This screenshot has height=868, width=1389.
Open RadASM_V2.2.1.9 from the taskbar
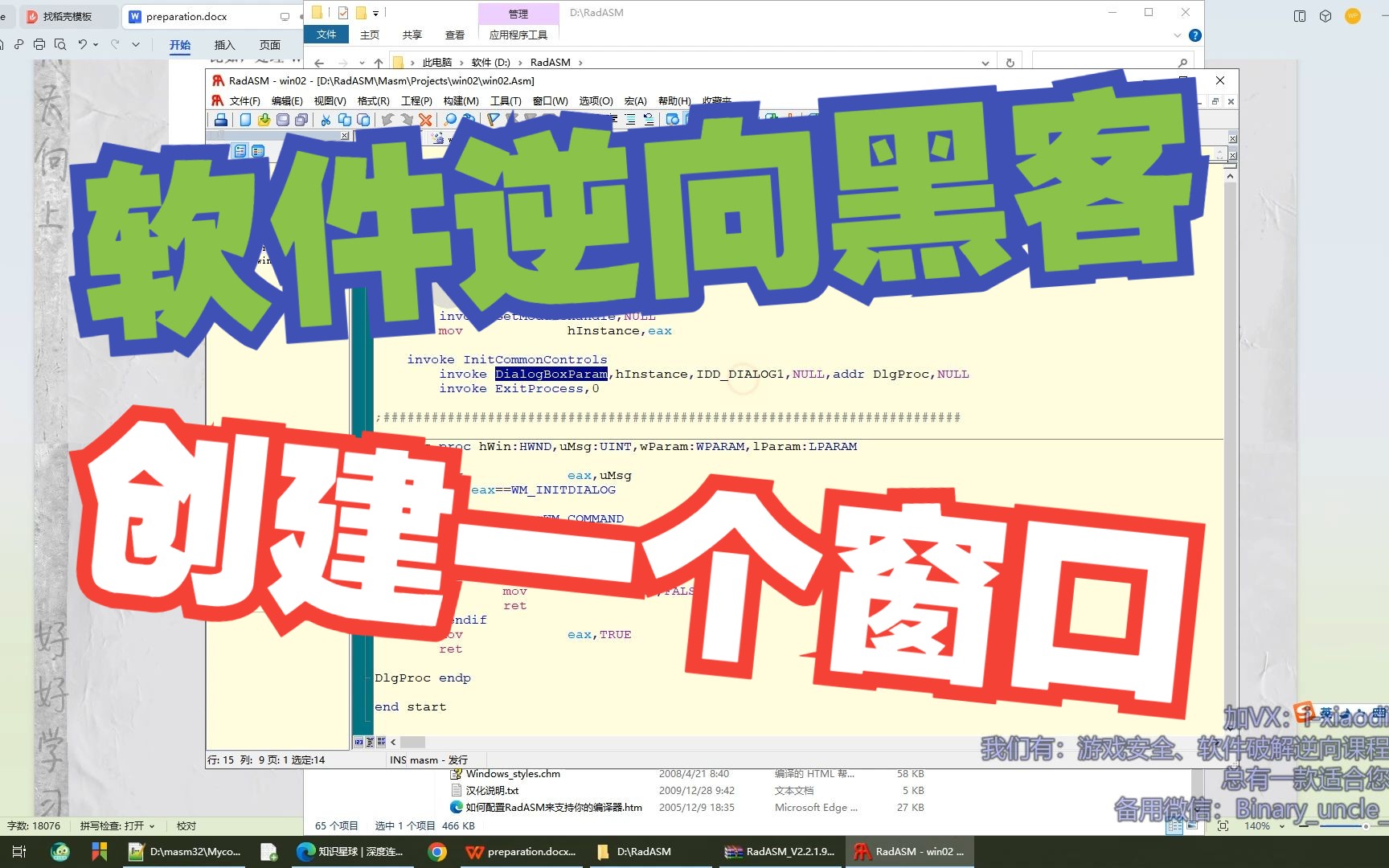coord(781,852)
